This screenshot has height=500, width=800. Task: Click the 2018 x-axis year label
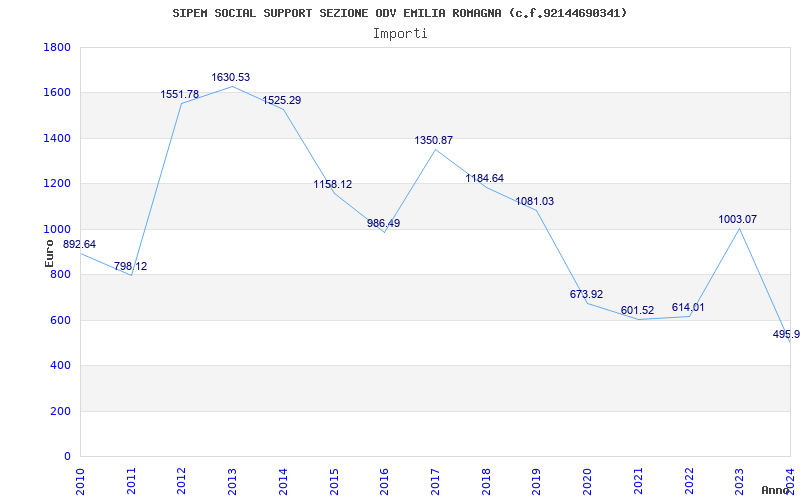(486, 482)
